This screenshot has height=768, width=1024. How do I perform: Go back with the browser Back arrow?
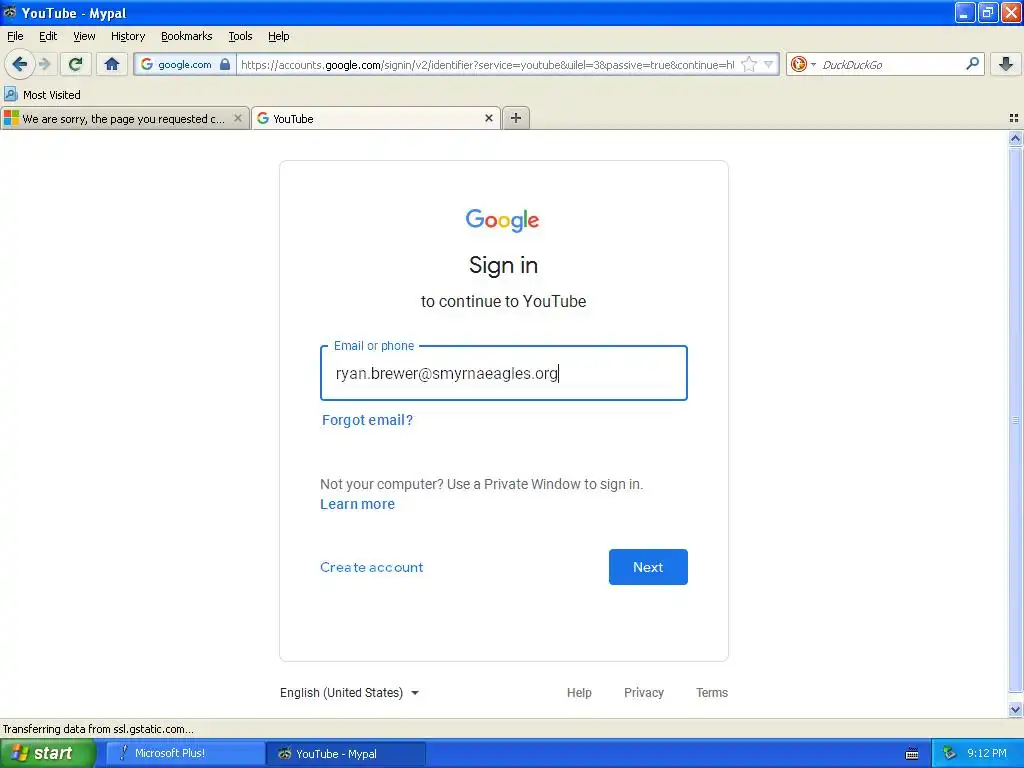(19, 64)
